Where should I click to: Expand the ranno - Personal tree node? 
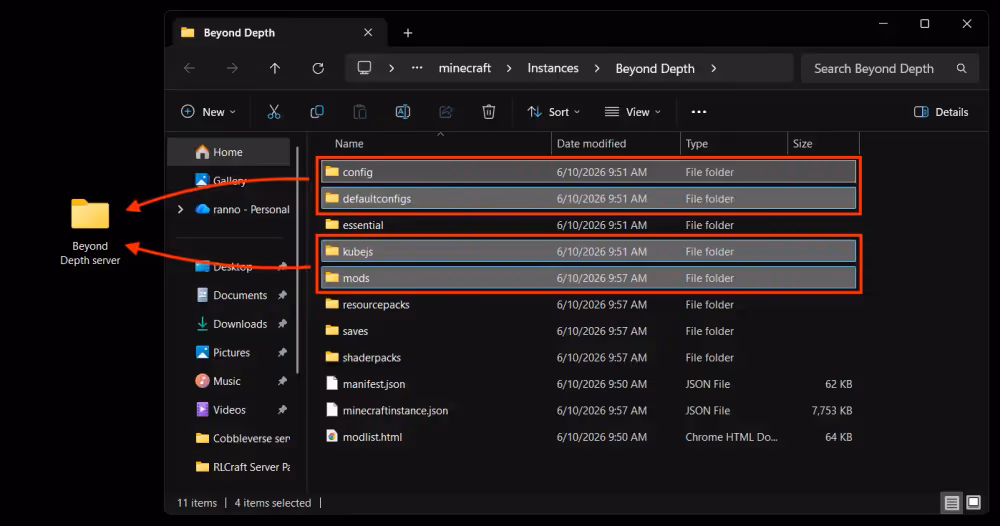180,209
